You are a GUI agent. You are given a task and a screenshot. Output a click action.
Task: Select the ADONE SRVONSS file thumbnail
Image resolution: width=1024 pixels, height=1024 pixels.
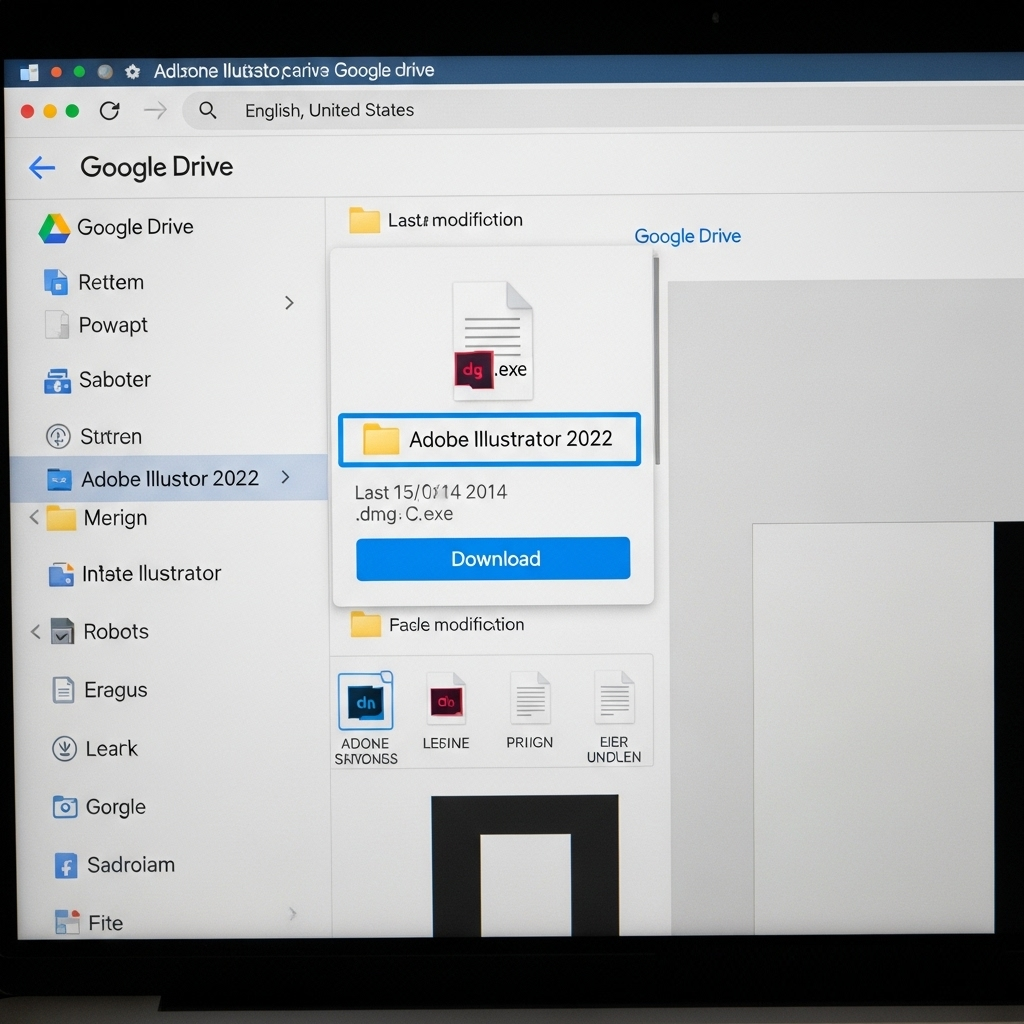[x=366, y=717]
